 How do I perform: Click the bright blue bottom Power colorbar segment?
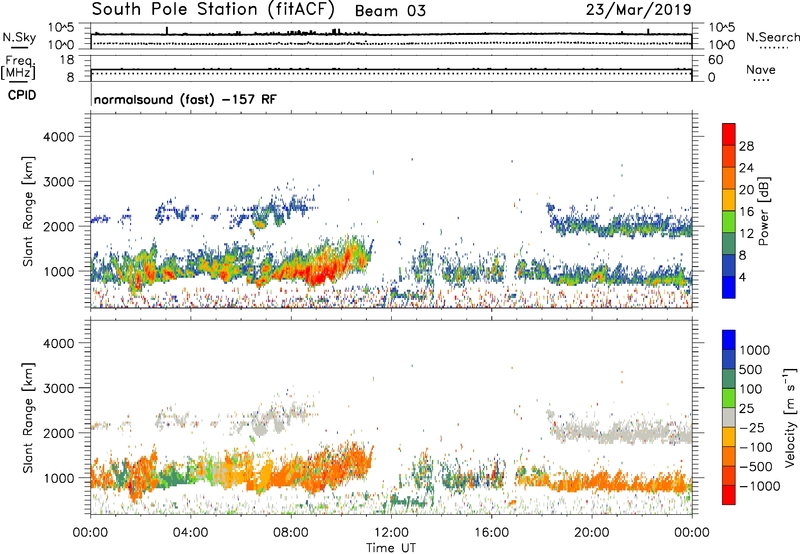[729, 287]
